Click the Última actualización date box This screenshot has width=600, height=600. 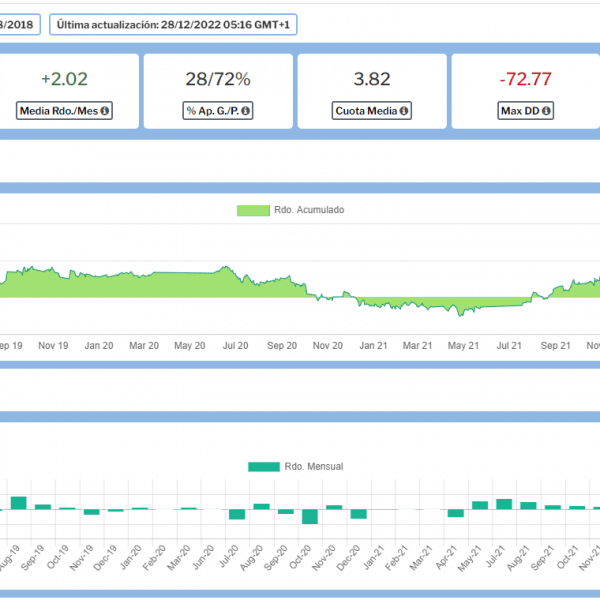(x=173, y=25)
